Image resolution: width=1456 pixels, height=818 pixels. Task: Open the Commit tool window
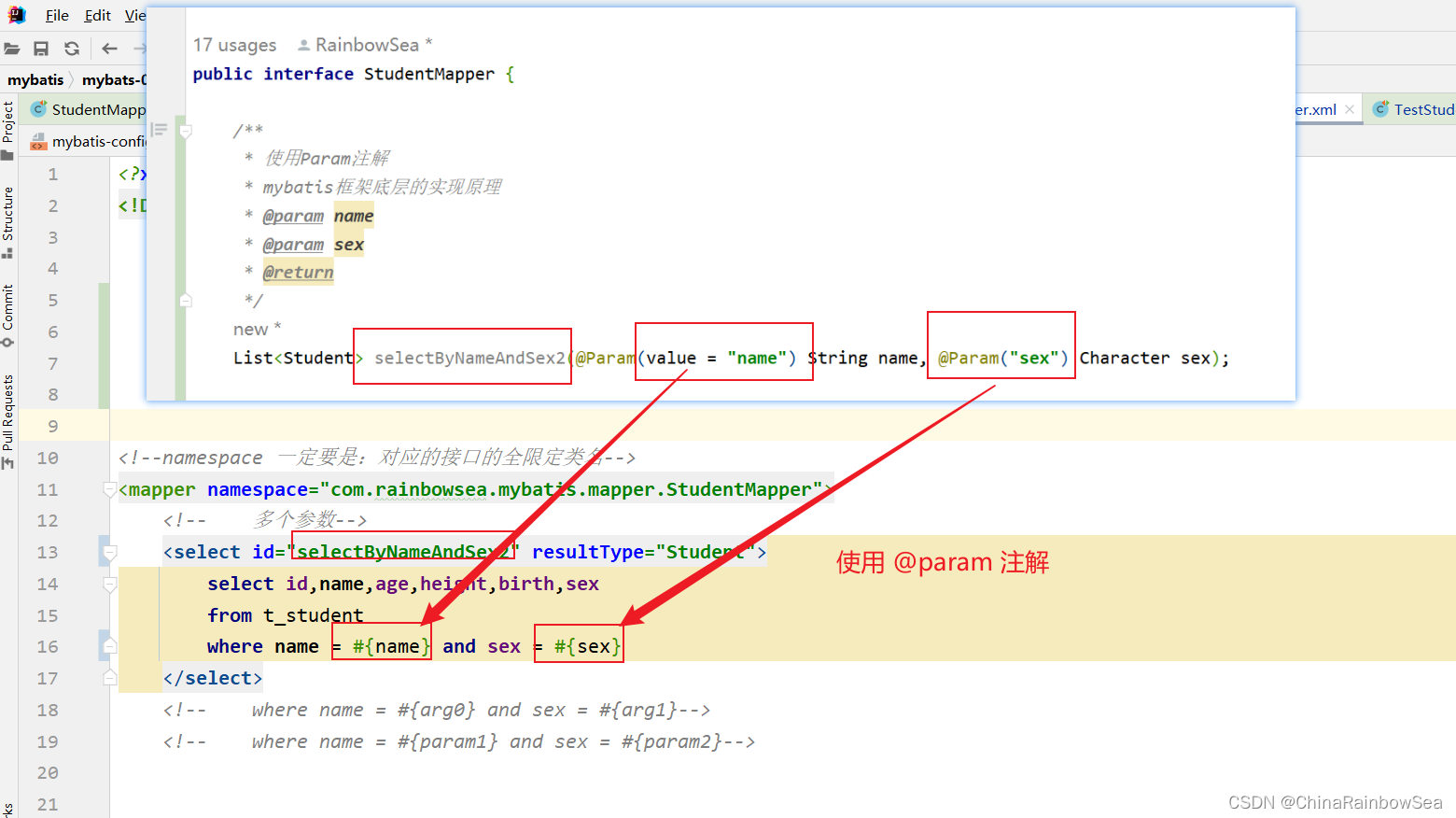pos(7,316)
